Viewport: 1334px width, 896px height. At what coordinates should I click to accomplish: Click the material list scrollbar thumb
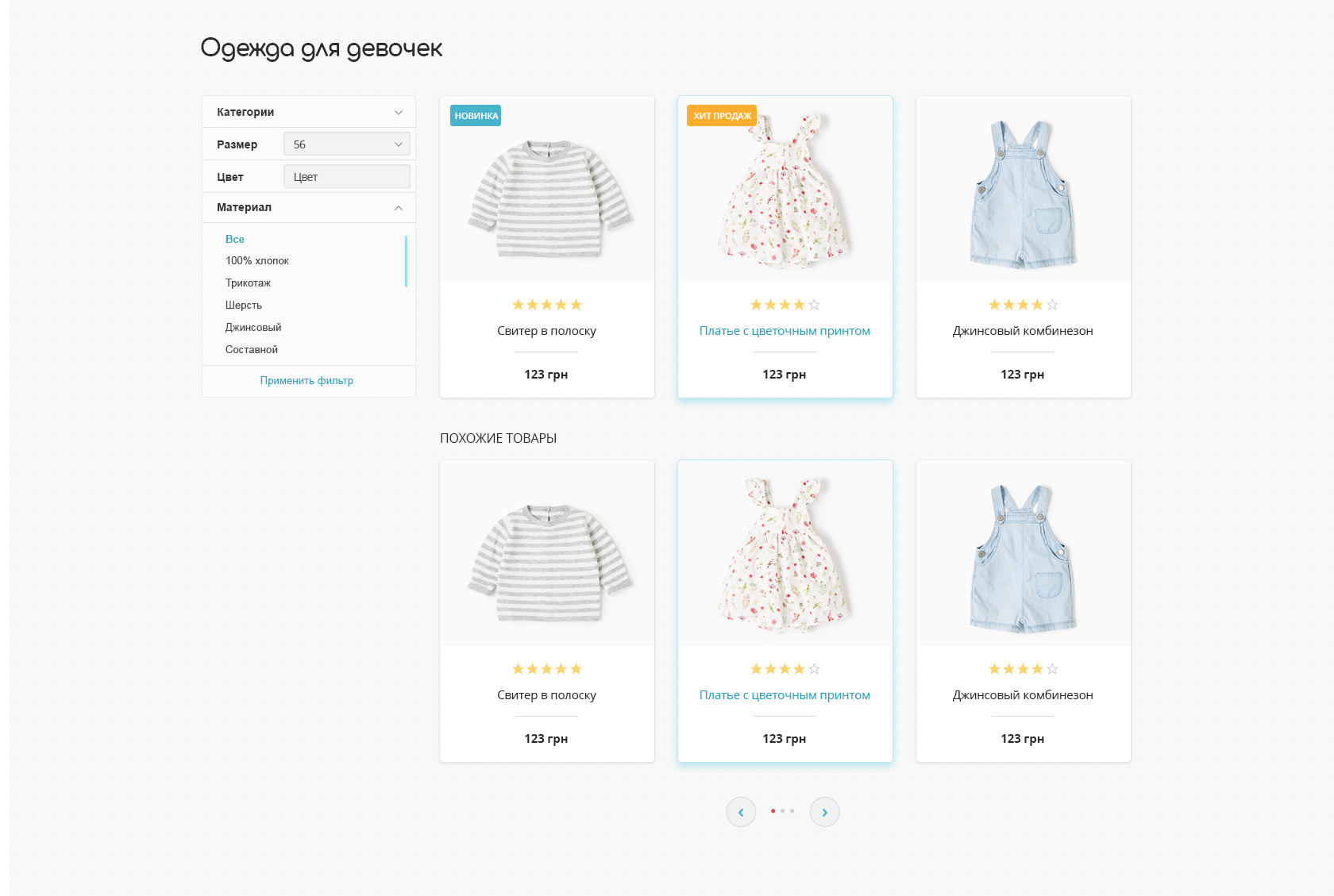point(406,261)
